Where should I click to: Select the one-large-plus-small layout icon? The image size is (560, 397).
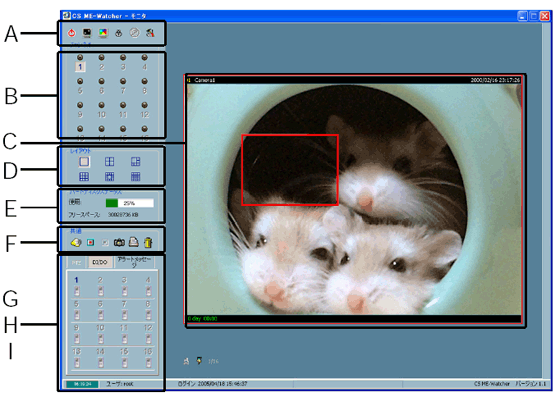(x=135, y=161)
